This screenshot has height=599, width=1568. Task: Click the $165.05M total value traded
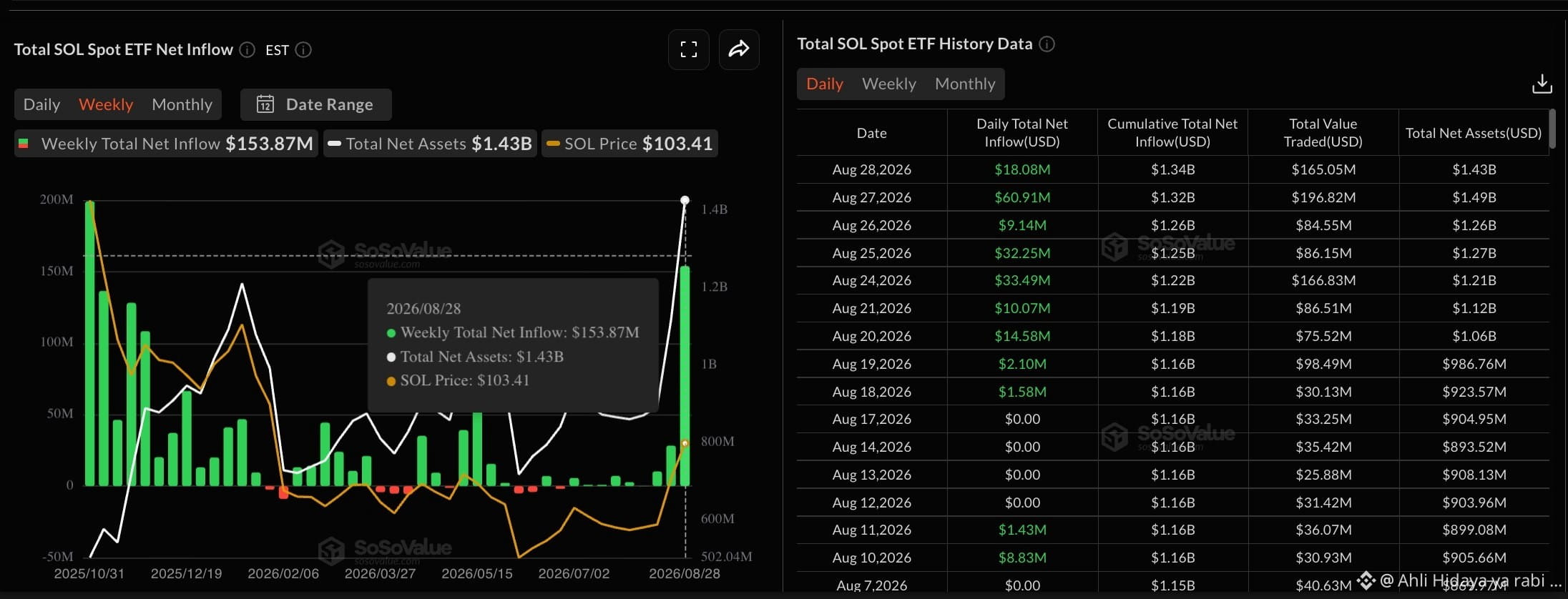(1323, 169)
